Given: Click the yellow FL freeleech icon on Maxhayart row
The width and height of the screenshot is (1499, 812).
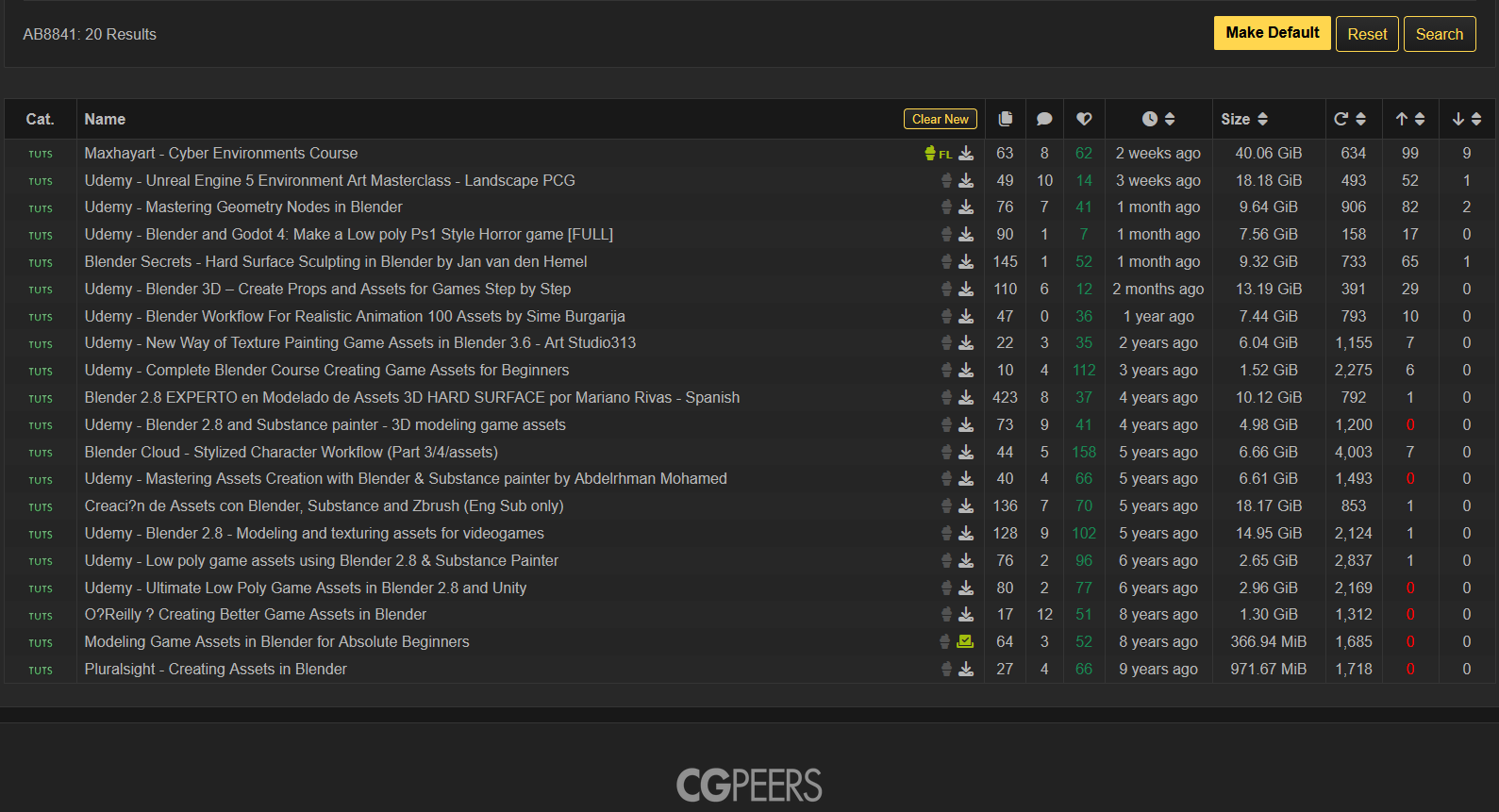Looking at the screenshot, I should 939,154.
